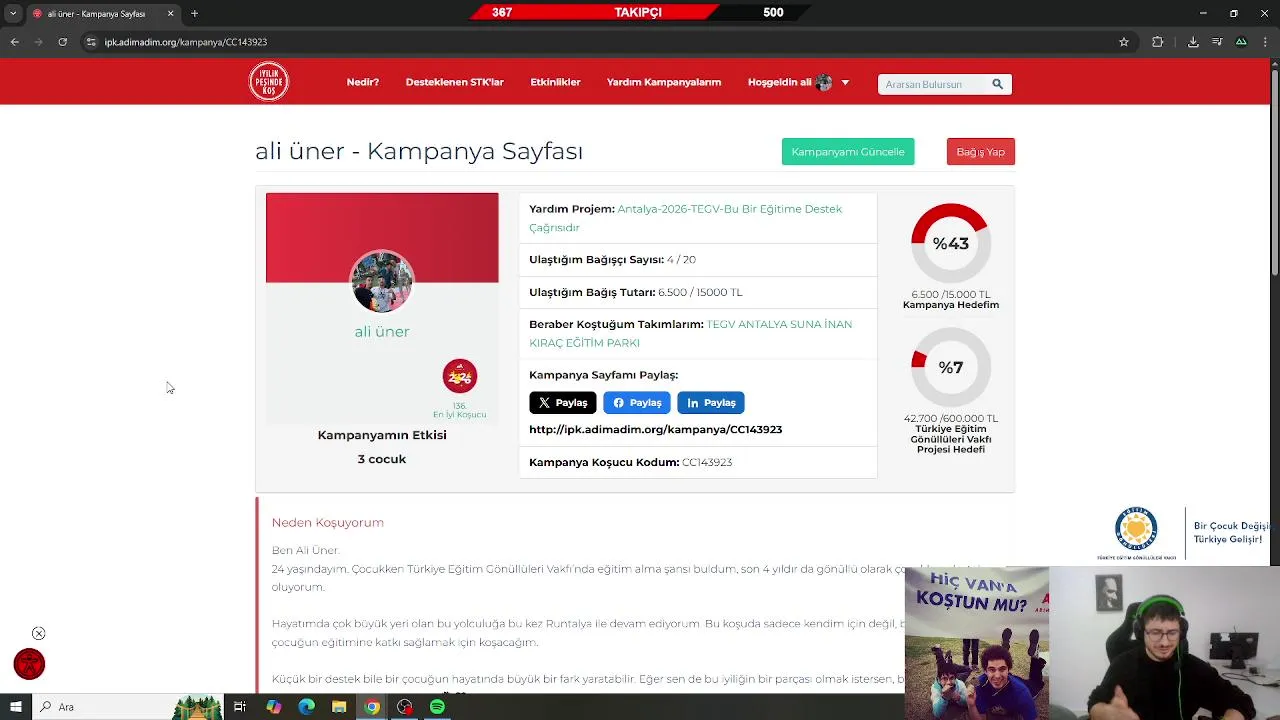Open the 'Etkinlikler' menu item
Viewport: 1280px width, 720px height.
click(555, 82)
